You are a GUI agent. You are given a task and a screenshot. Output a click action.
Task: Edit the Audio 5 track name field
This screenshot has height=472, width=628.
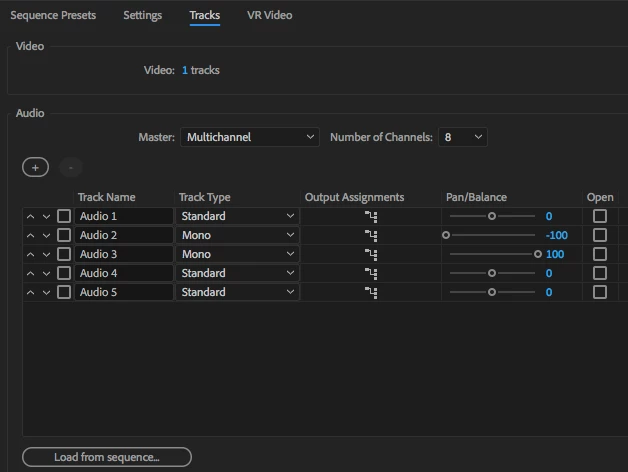point(124,292)
